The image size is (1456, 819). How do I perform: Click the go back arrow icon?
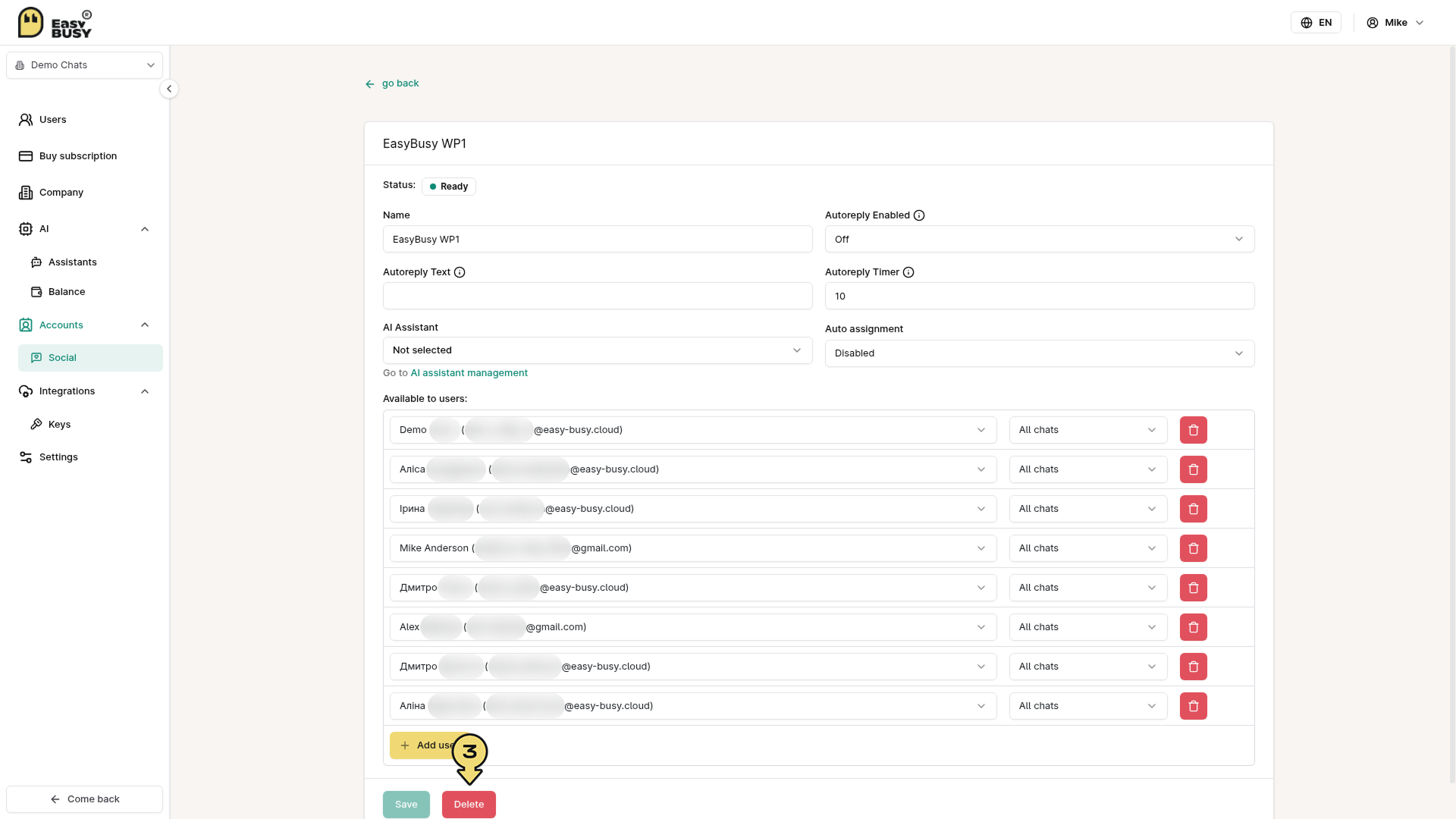370,84
